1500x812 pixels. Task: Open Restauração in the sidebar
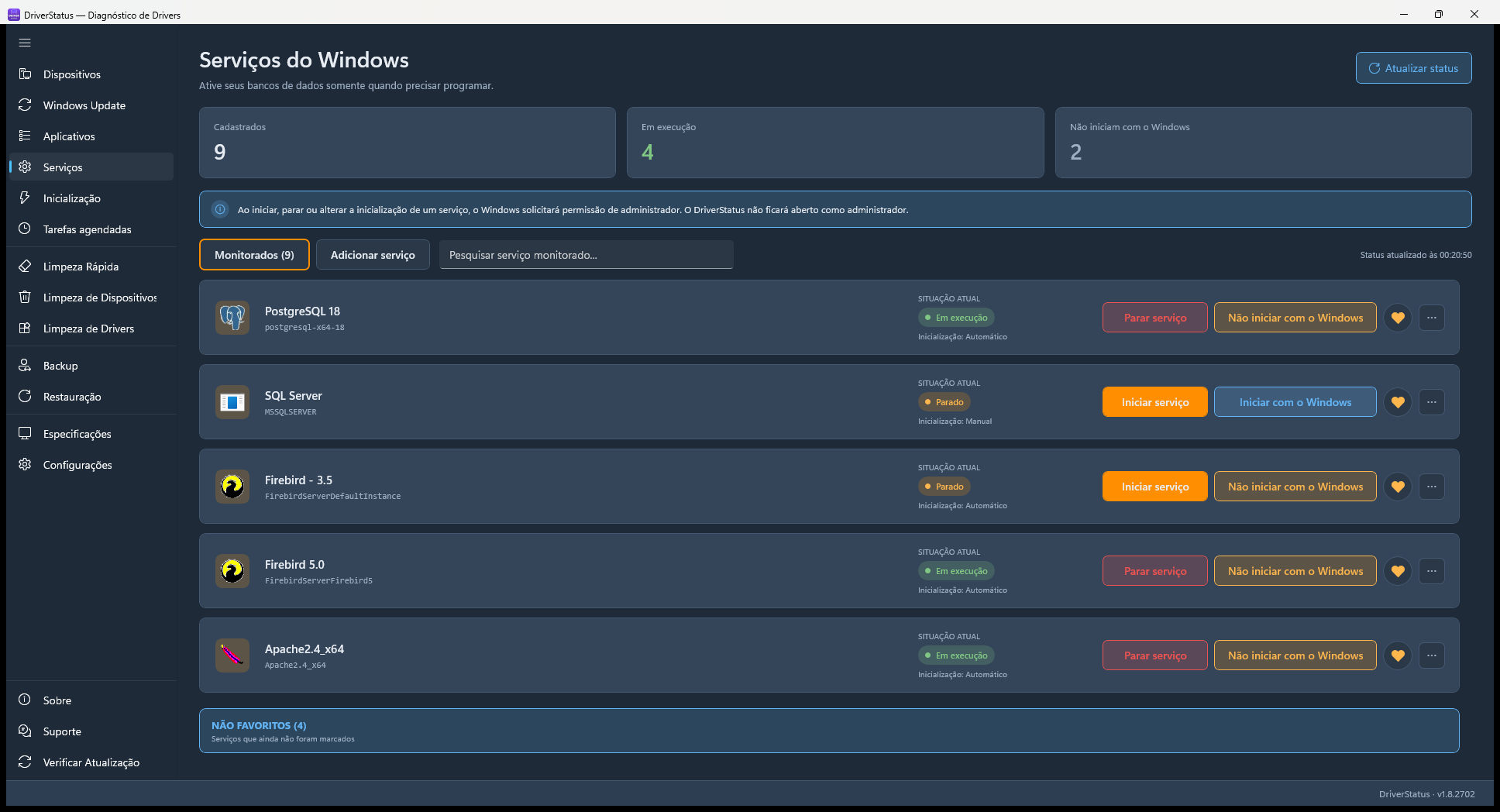coord(91,397)
